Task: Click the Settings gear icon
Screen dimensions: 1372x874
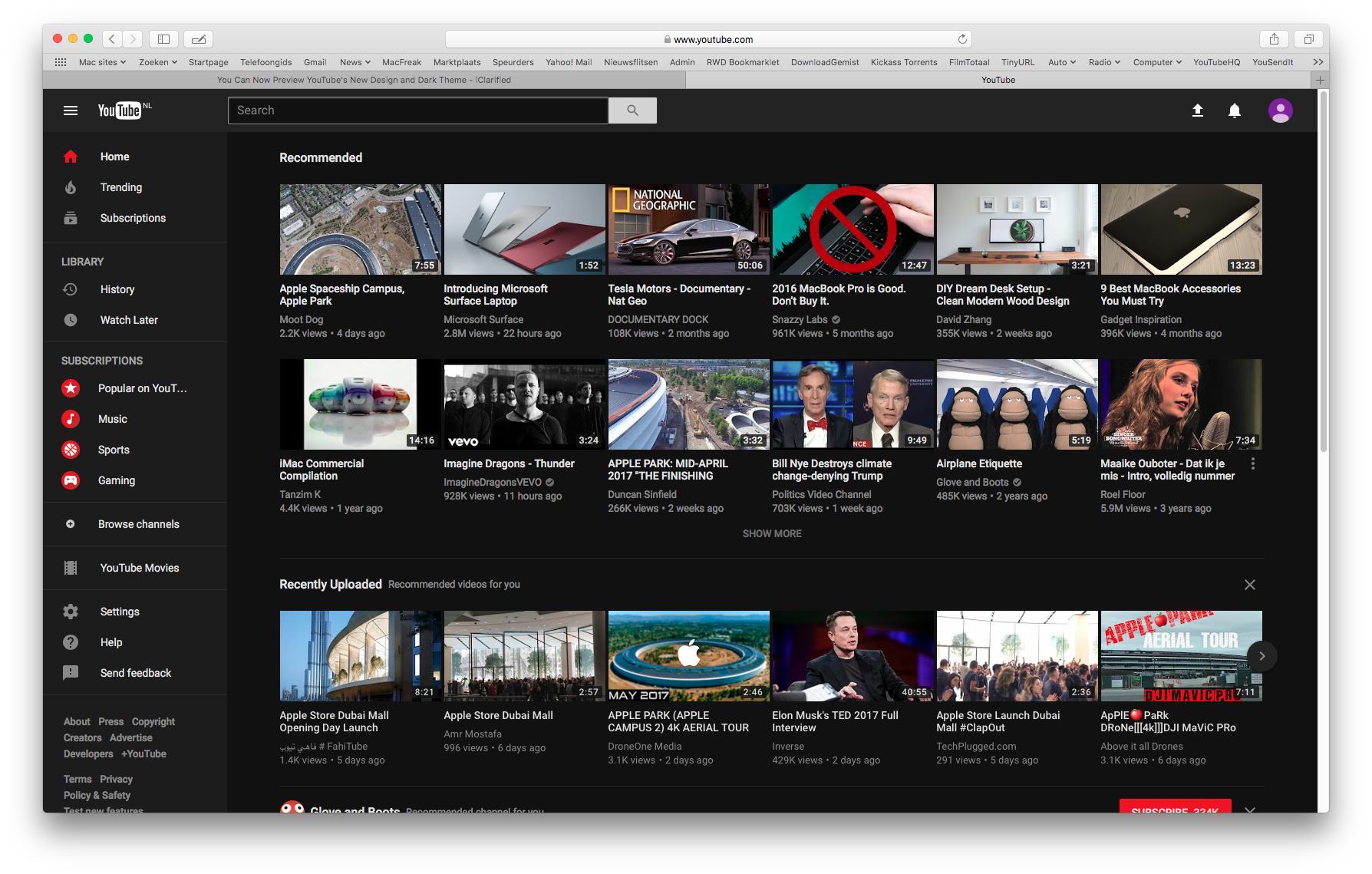Action: [x=71, y=612]
